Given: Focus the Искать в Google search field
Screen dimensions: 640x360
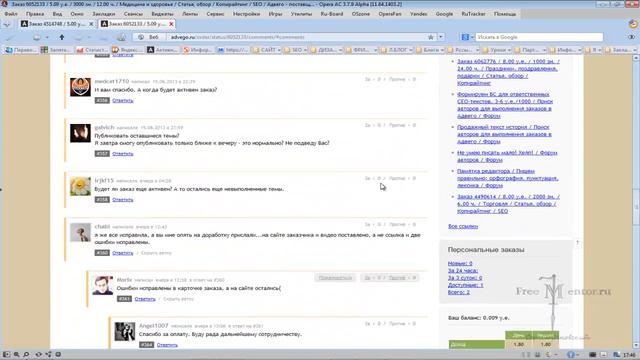Looking at the screenshot, I should tap(539, 37).
